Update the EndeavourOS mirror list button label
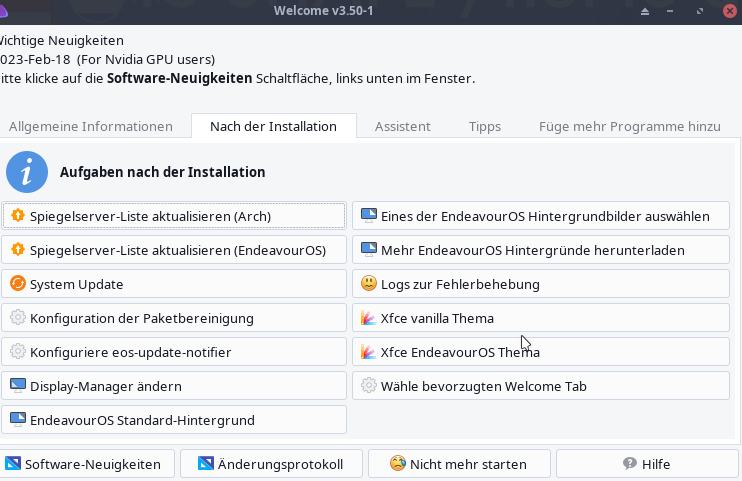 178,250
